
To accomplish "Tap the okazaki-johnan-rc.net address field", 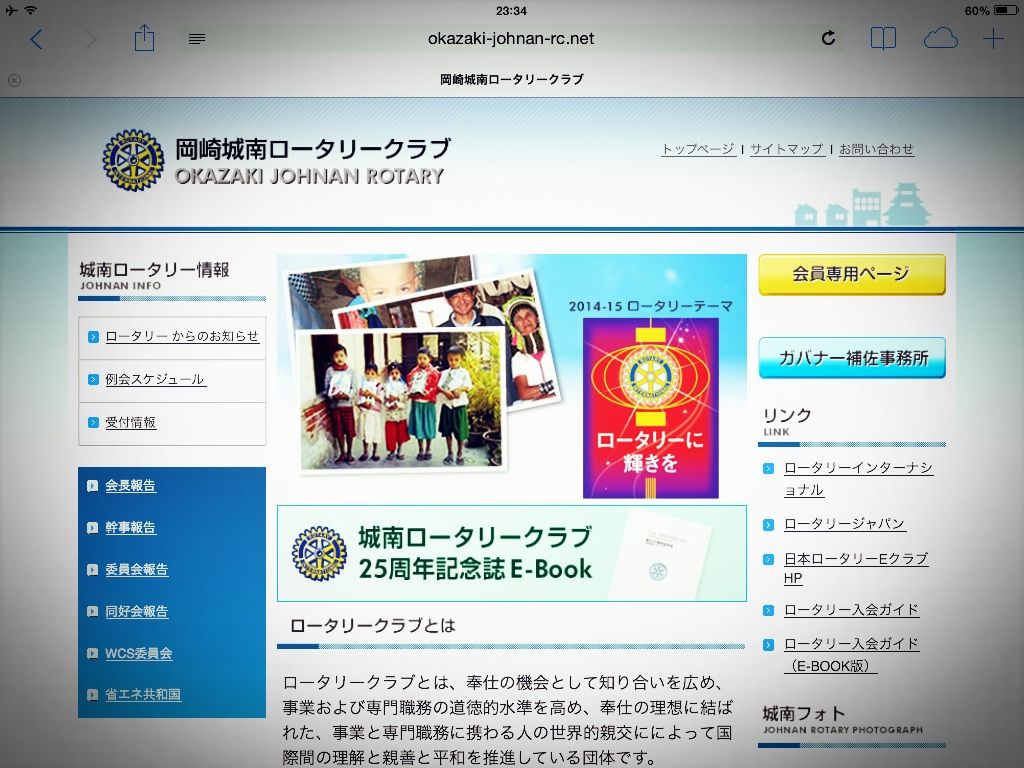I will tap(511, 39).
